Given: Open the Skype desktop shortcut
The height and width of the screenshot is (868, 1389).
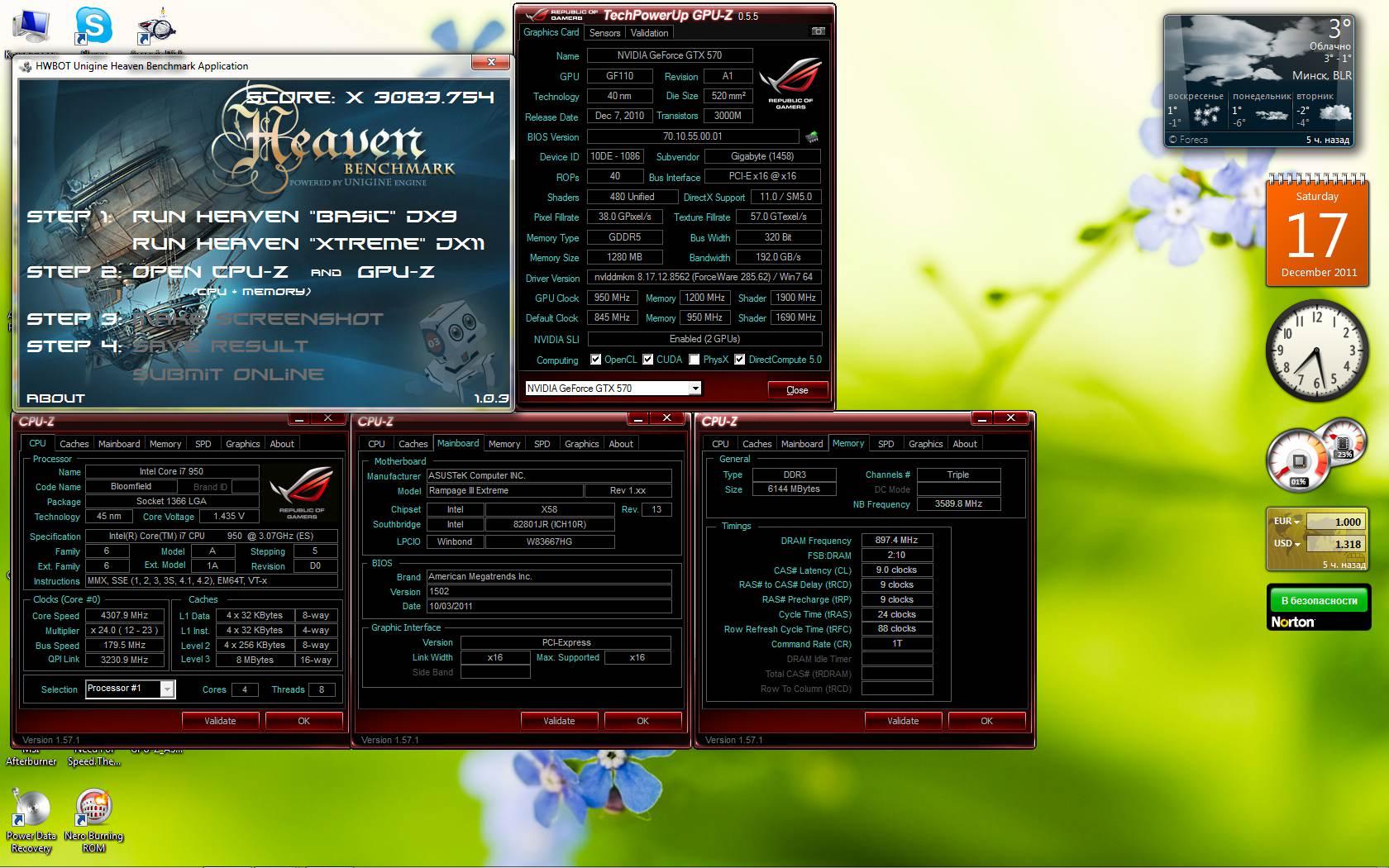Looking at the screenshot, I should coord(93,26).
